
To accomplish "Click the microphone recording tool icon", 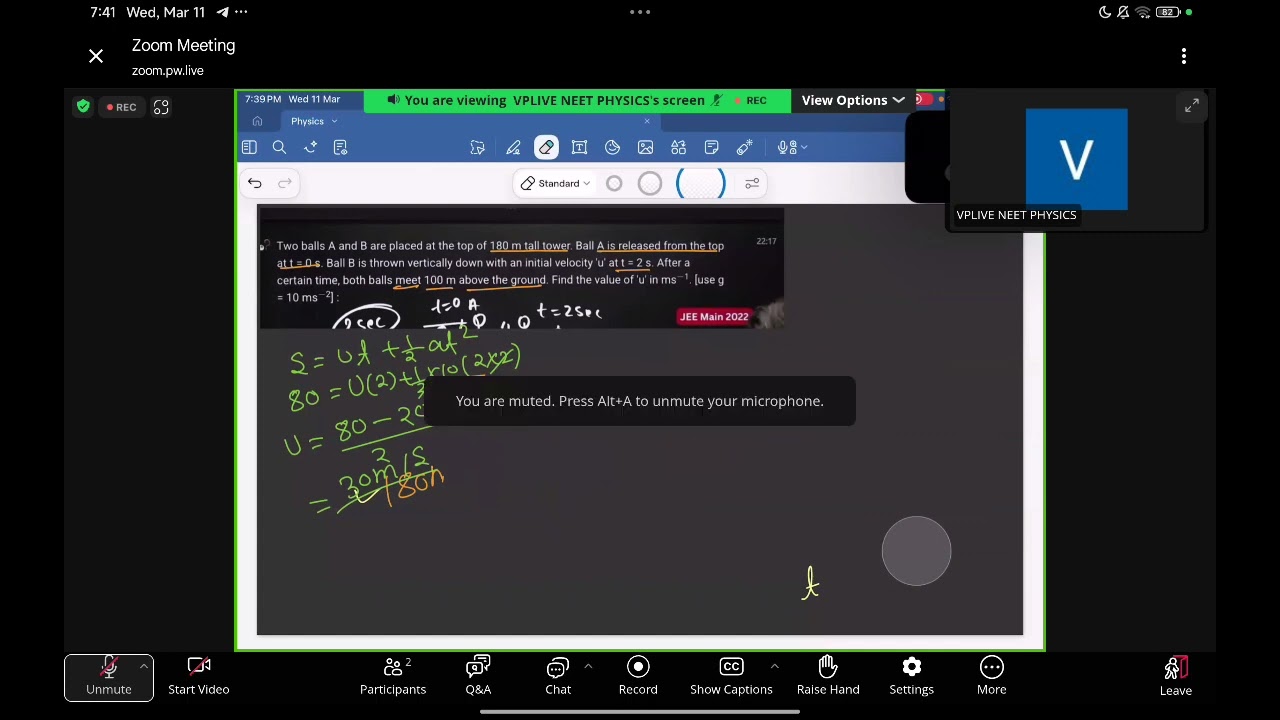I will pyautogui.click(x=786, y=148).
